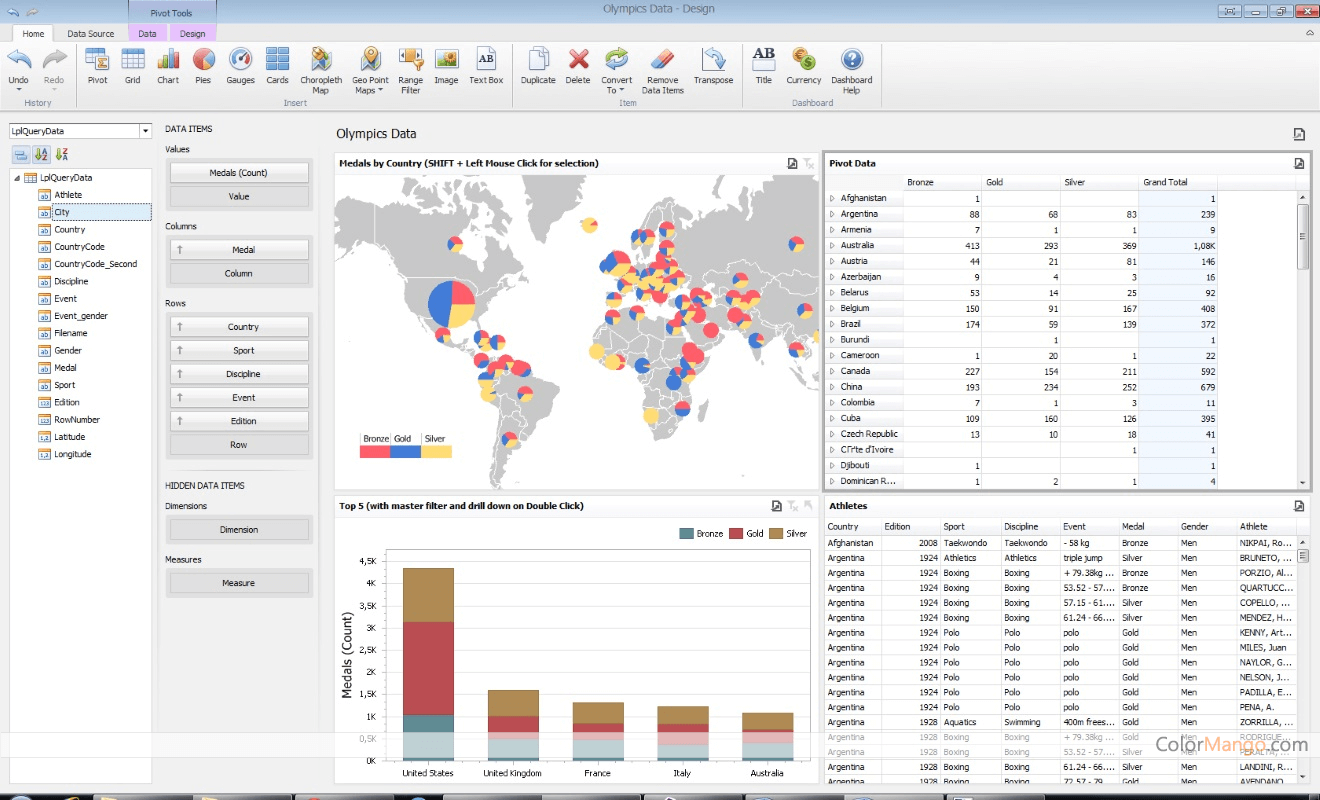This screenshot has width=1320, height=800.
Task: Expand the Argentina row in pivot
Action: (832, 214)
